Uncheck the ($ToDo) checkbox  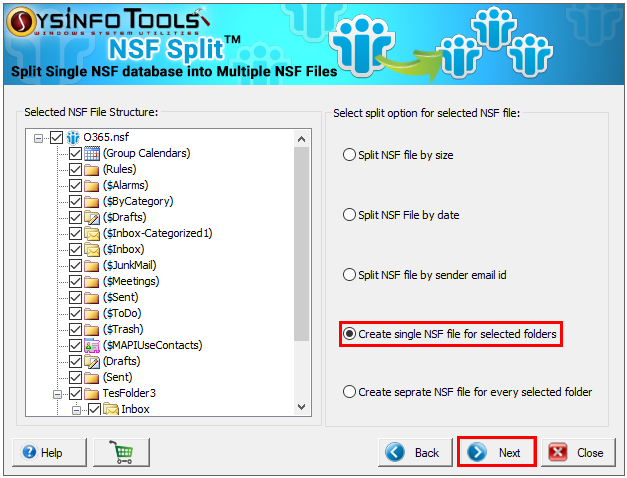click(x=76, y=314)
